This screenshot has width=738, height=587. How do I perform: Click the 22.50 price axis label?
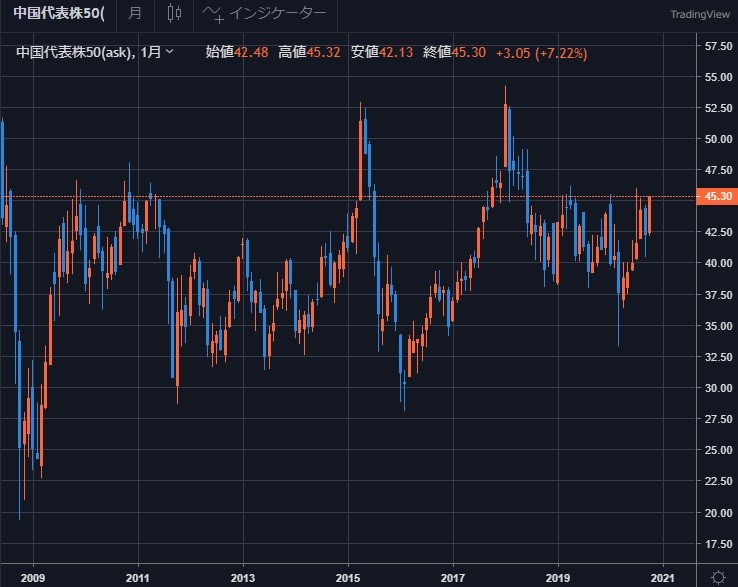tap(718, 481)
